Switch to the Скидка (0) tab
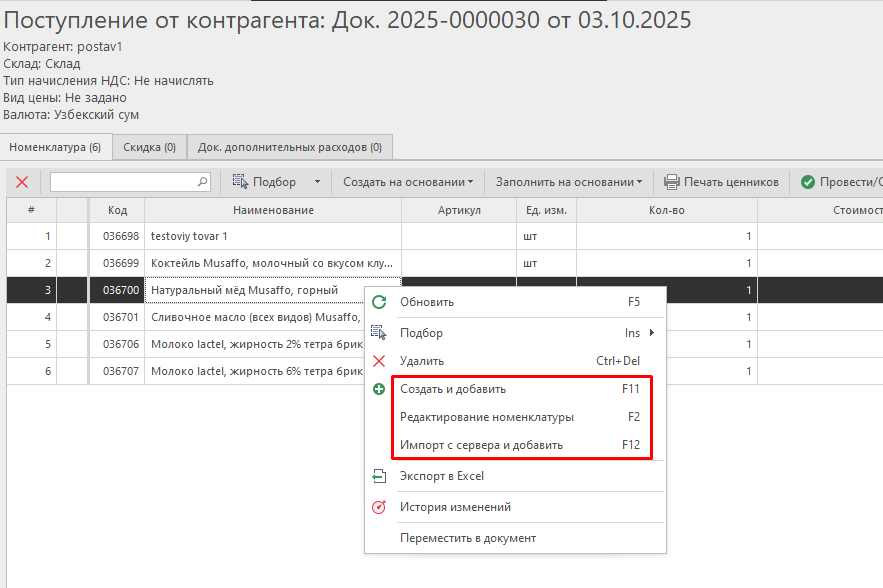 149,147
